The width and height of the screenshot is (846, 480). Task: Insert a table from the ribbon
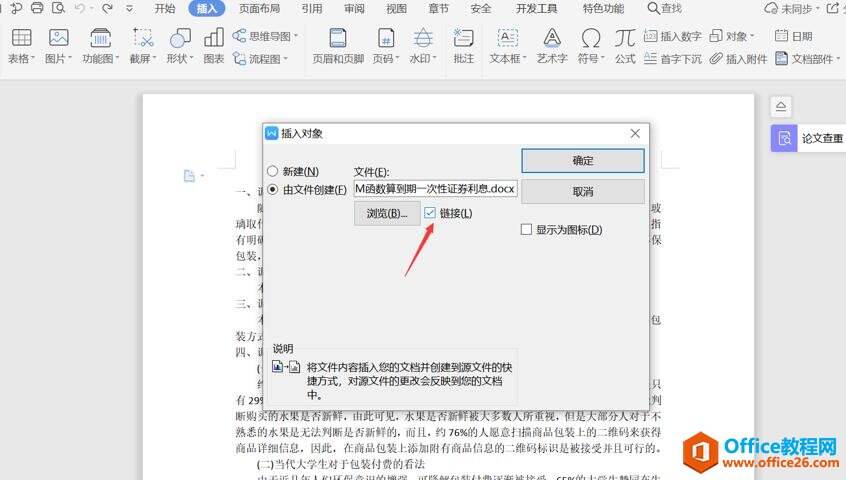22,46
